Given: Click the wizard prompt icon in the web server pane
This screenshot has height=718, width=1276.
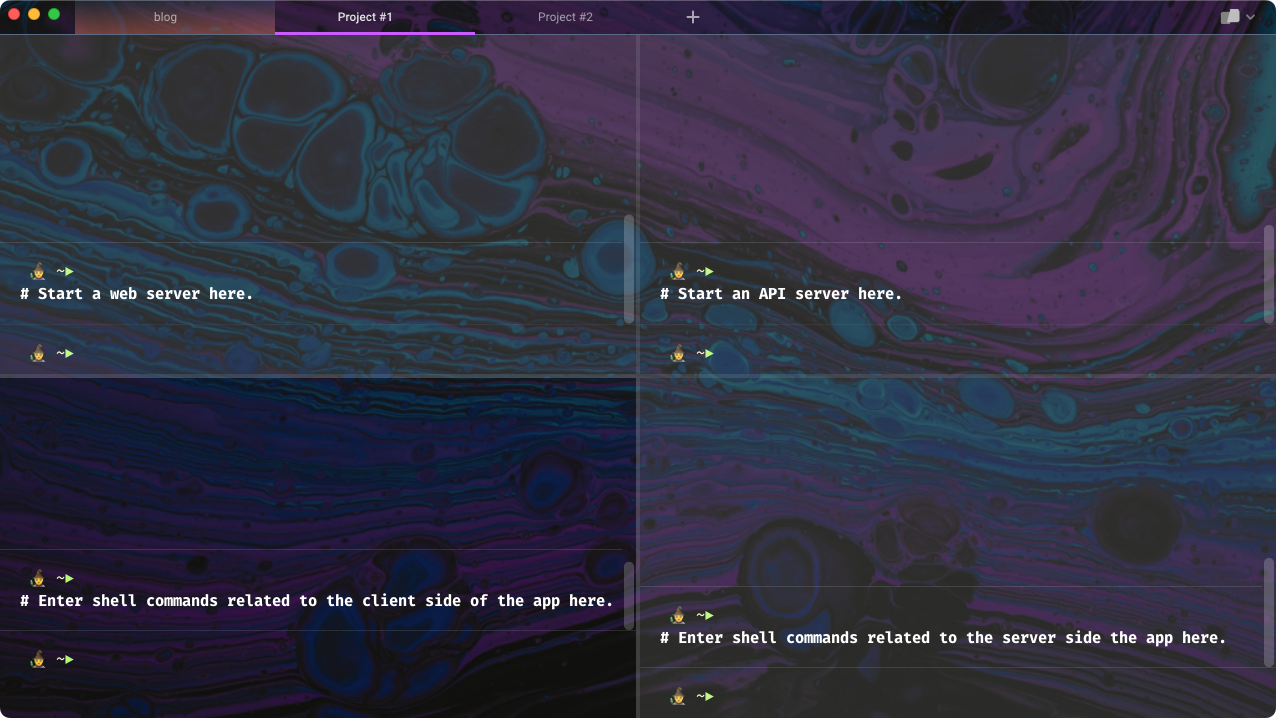Looking at the screenshot, I should (x=37, y=271).
